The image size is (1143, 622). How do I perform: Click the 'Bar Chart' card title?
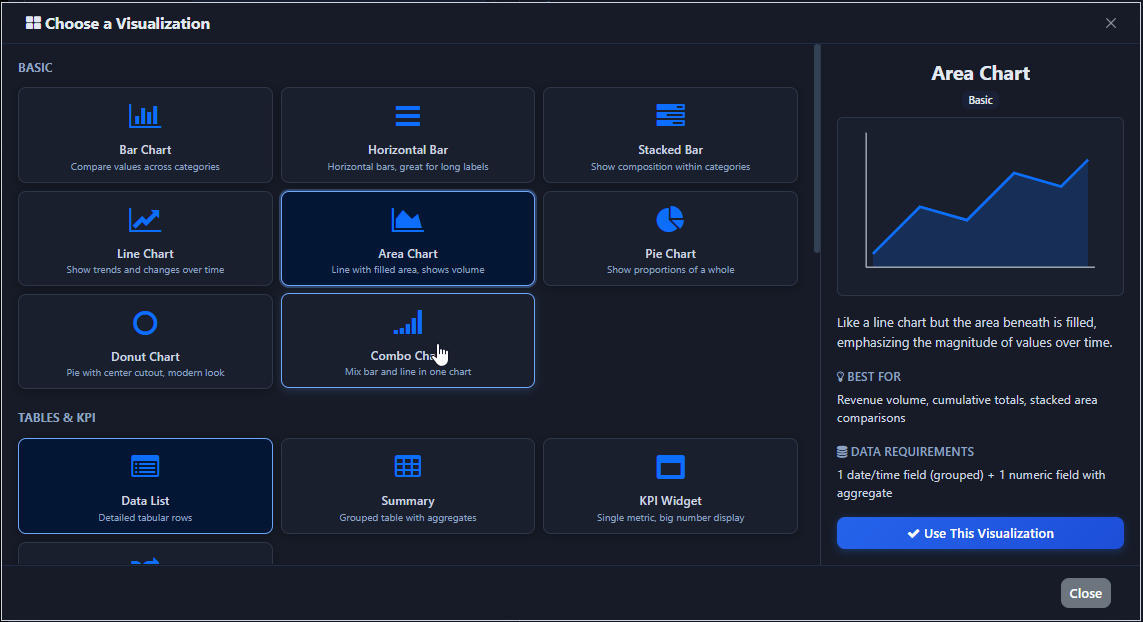click(145, 149)
